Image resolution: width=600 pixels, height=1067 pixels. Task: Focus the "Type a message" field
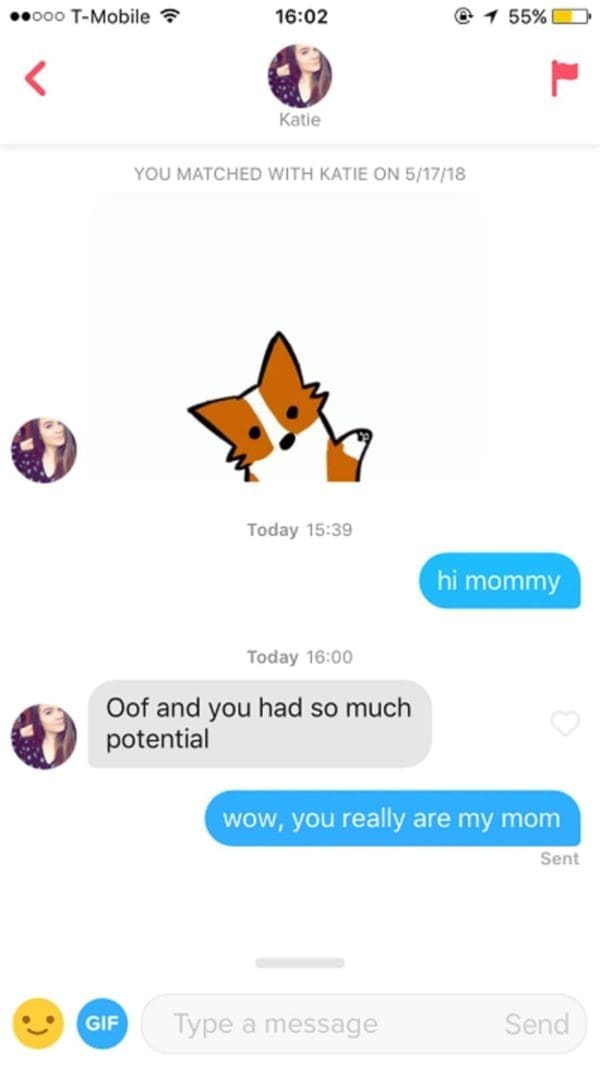(364, 1023)
